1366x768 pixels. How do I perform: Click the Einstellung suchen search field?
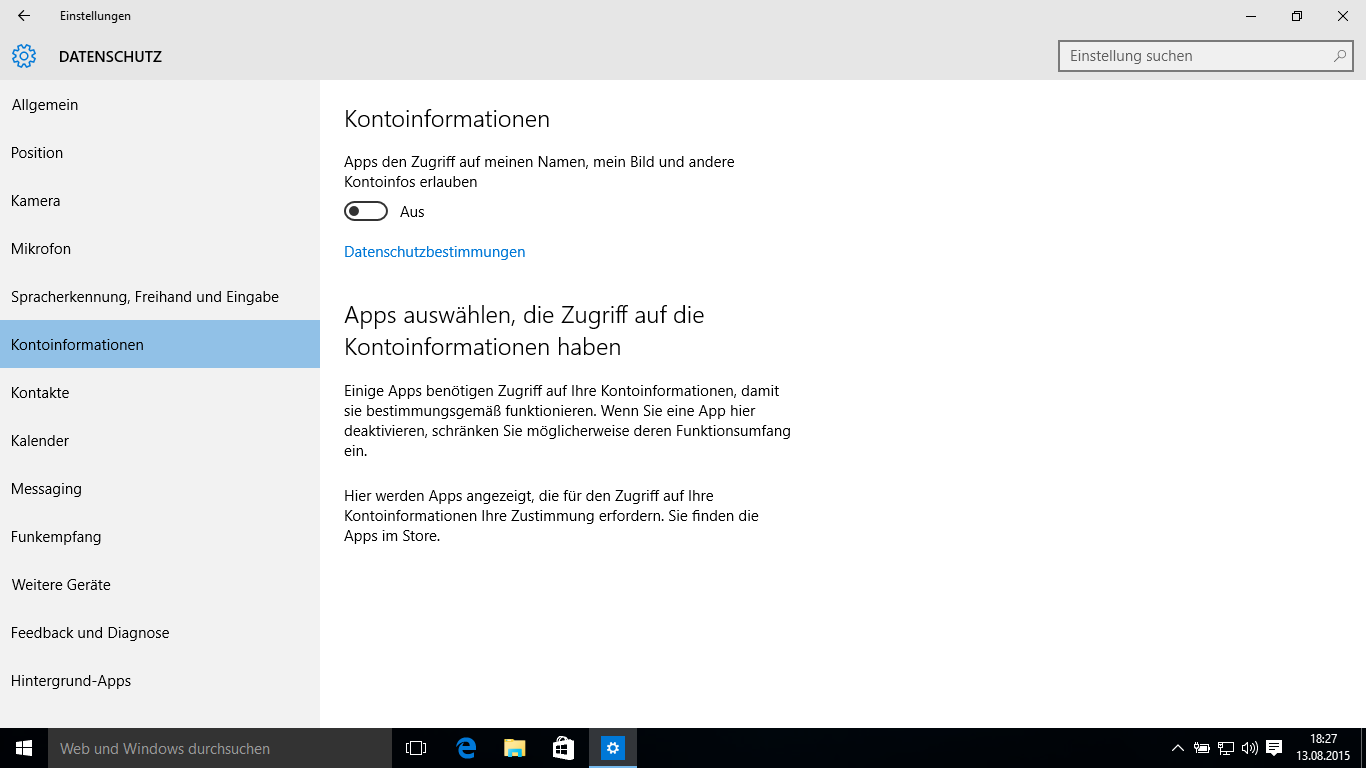[1195, 56]
